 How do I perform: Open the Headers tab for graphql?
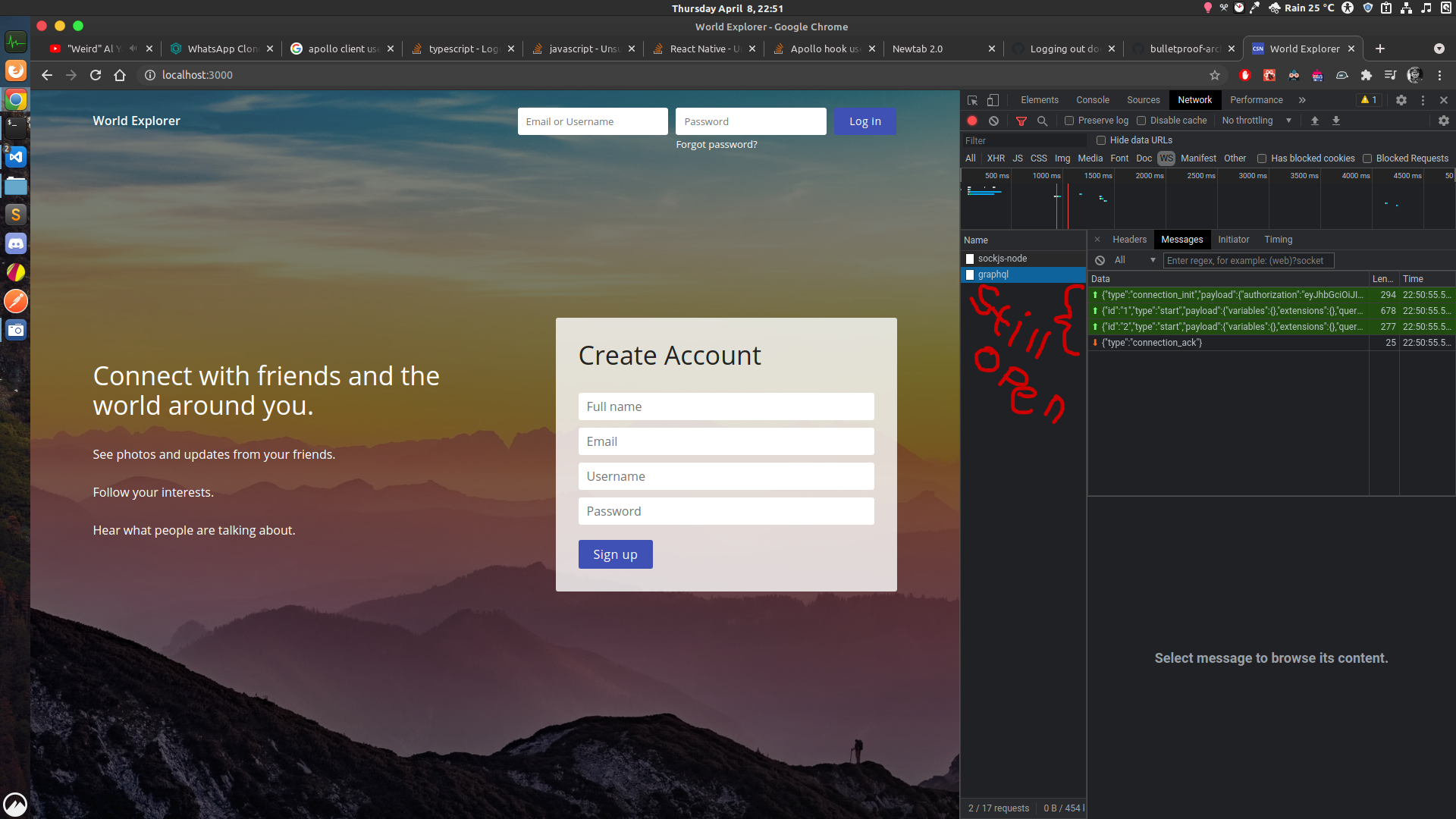point(1129,239)
